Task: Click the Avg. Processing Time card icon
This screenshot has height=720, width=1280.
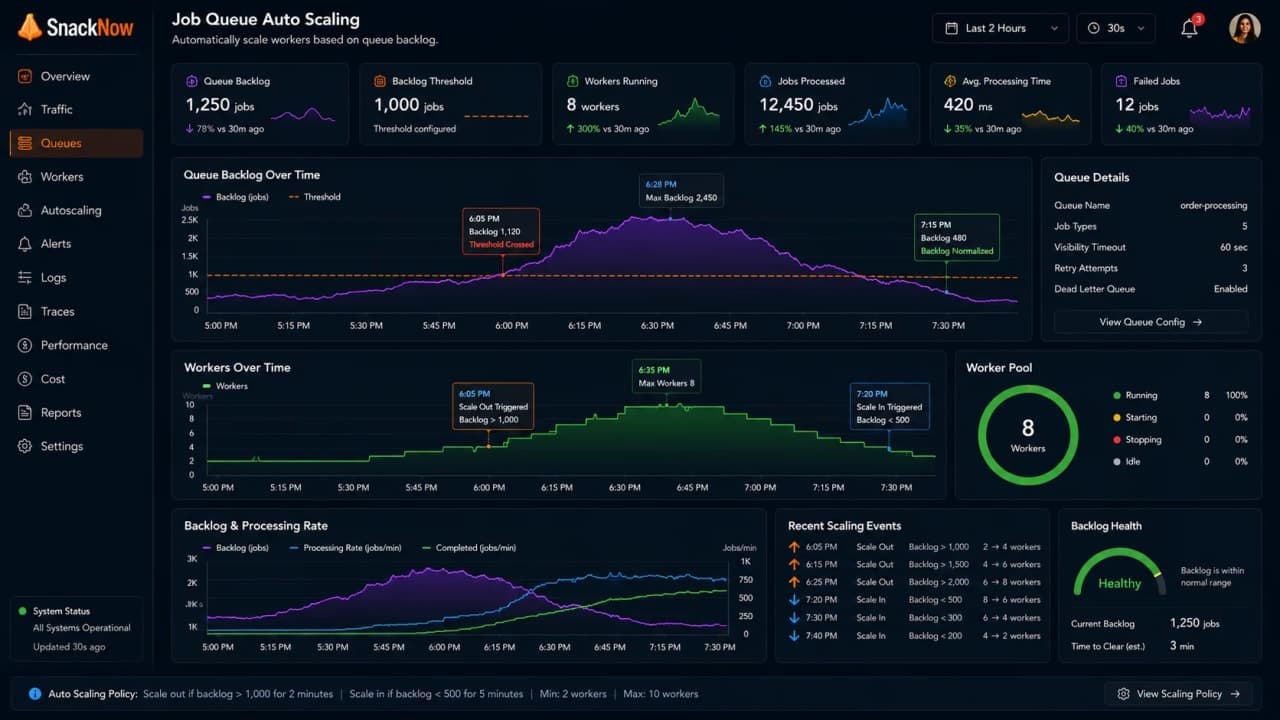Action: click(951, 81)
